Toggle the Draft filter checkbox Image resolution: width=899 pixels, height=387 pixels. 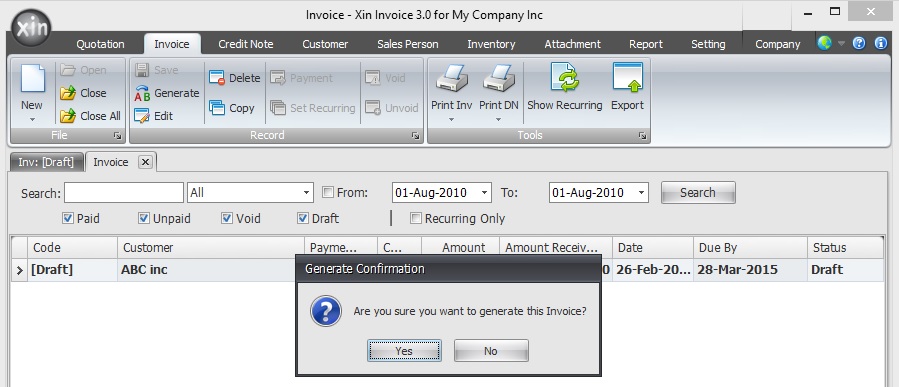[x=303, y=218]
